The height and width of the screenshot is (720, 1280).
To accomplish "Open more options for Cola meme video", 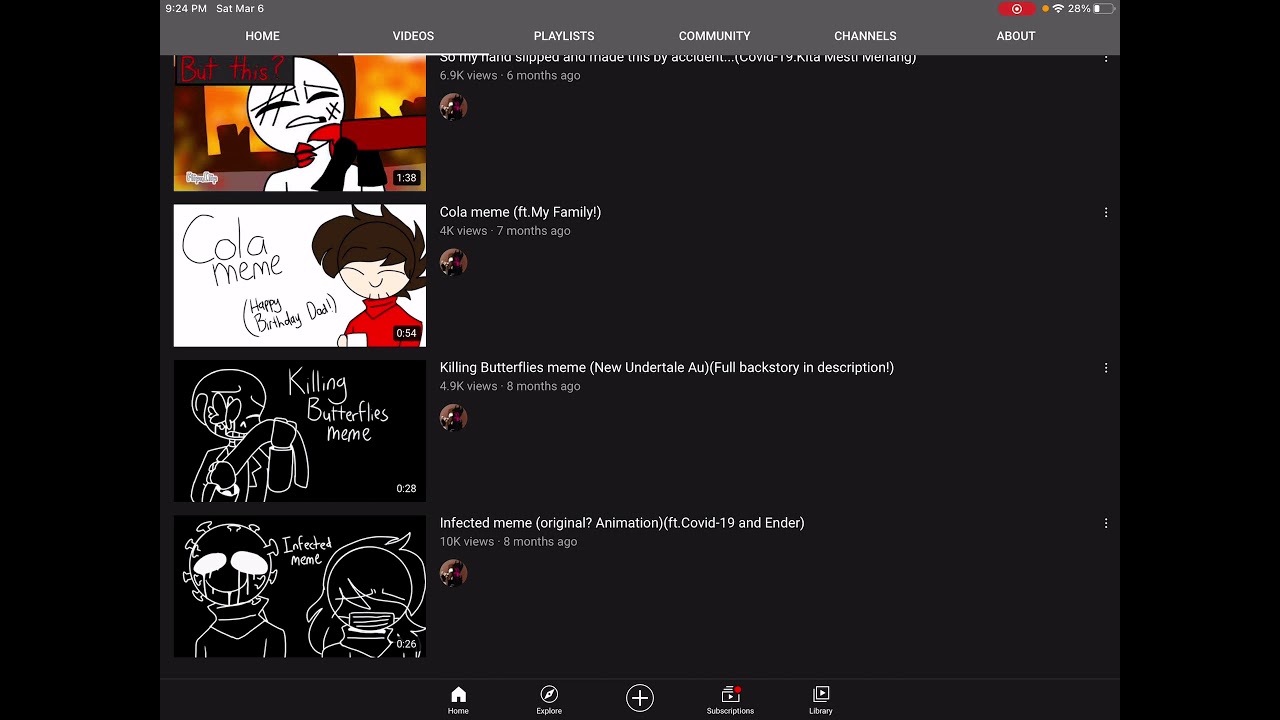I will pos(1106,213).
